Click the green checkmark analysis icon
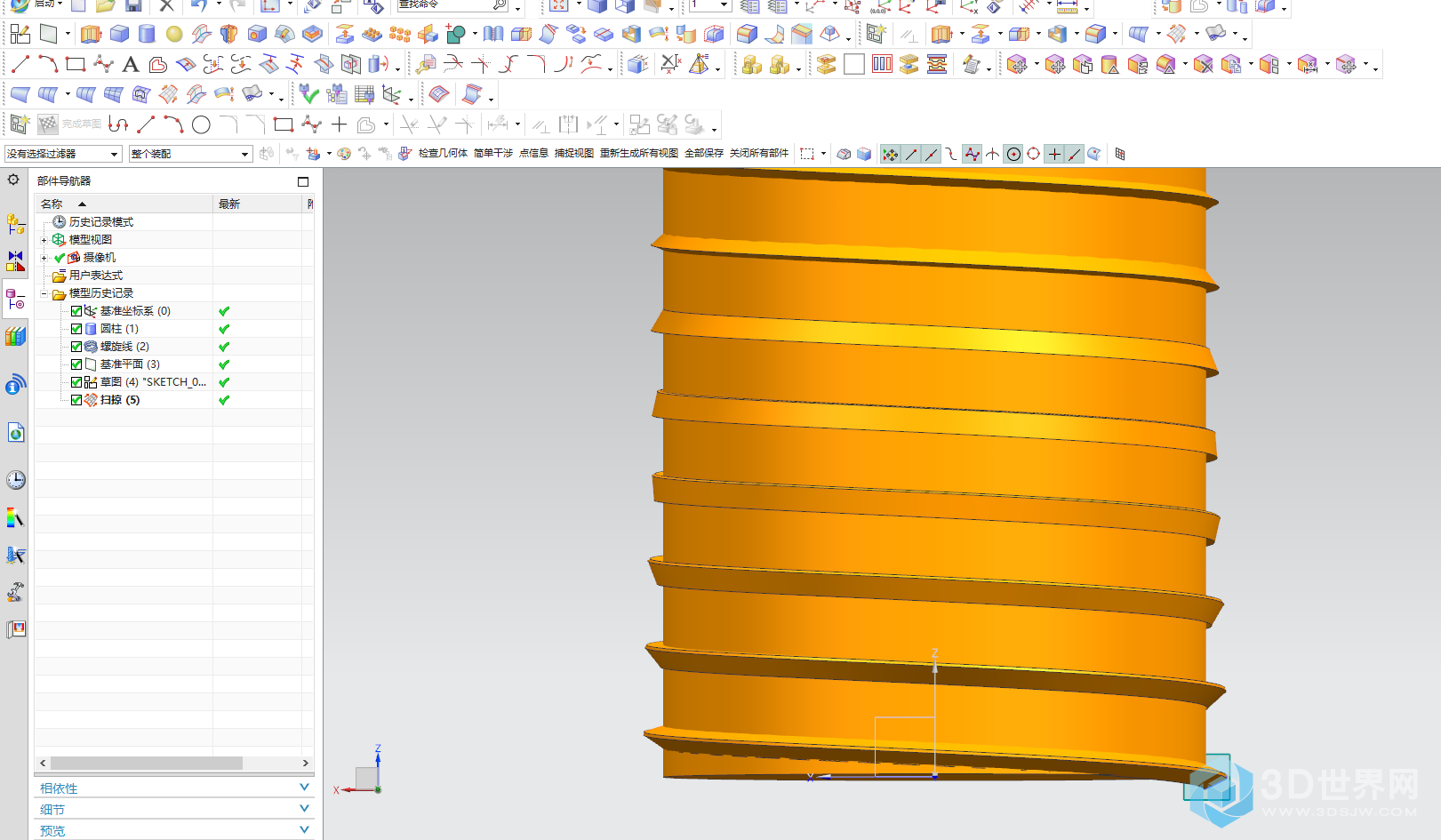Screen dimensions: 1441x840 click(308, 93)
